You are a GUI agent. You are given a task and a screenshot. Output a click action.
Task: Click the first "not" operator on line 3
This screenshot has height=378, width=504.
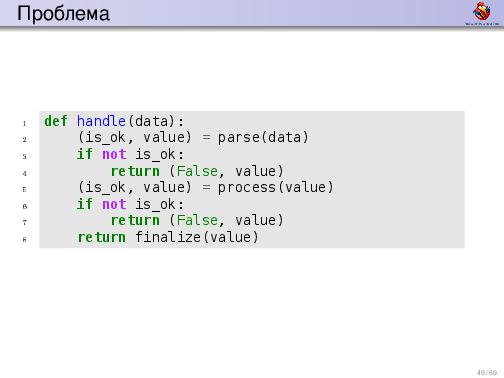tap(114, 154)
